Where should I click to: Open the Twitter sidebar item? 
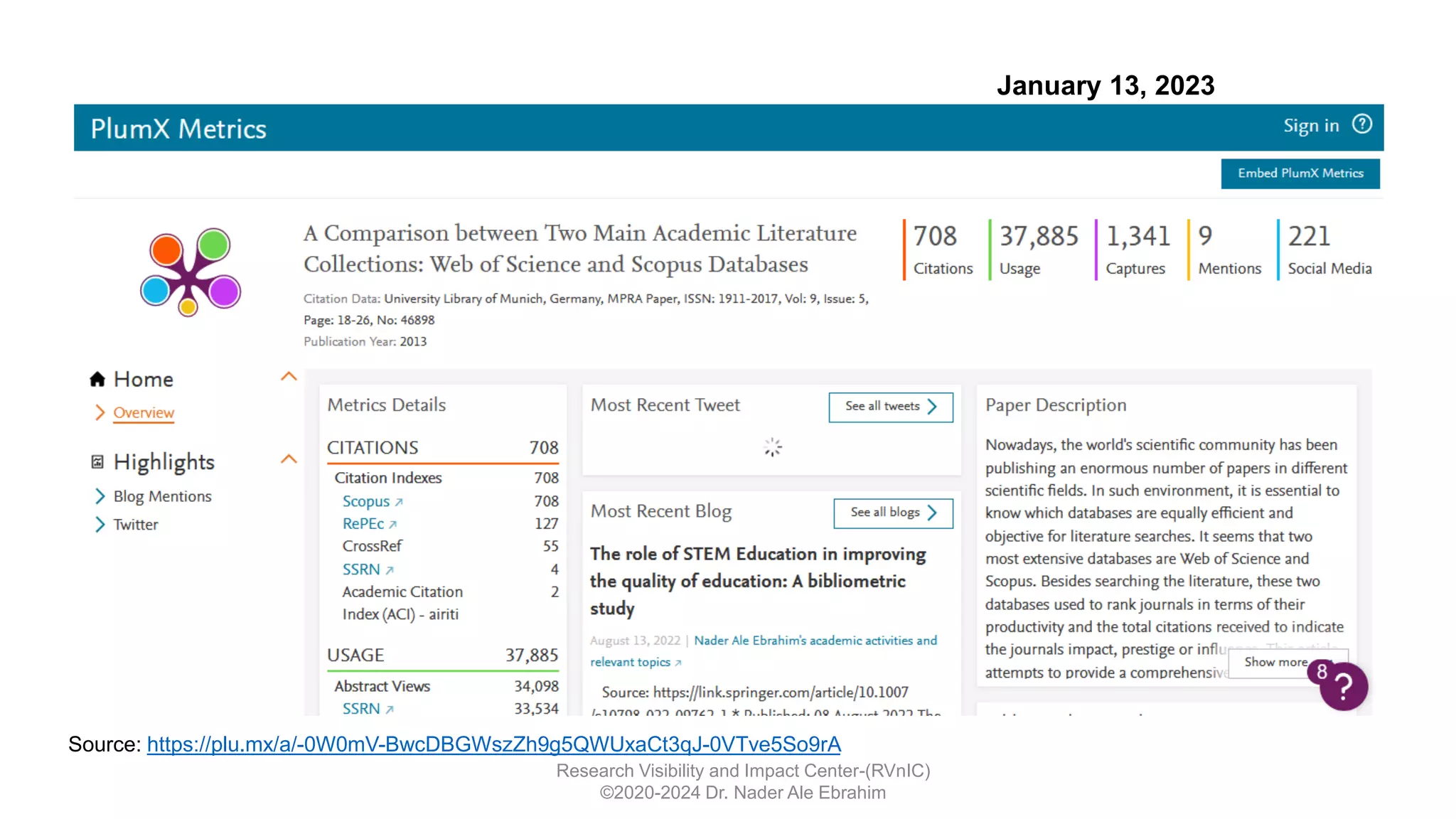coord(136,525)
